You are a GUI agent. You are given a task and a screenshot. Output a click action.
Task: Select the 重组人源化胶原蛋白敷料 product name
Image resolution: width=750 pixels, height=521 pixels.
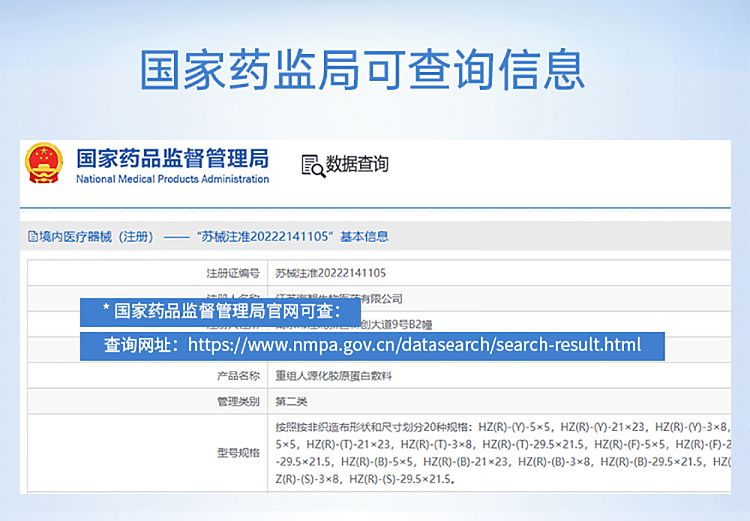pos(333,376)
